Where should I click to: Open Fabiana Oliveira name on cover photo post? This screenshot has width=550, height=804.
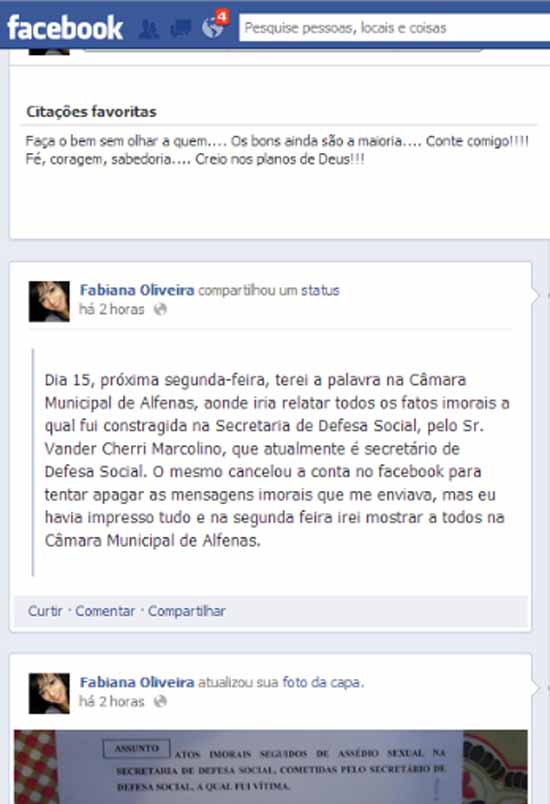[137, 682]
